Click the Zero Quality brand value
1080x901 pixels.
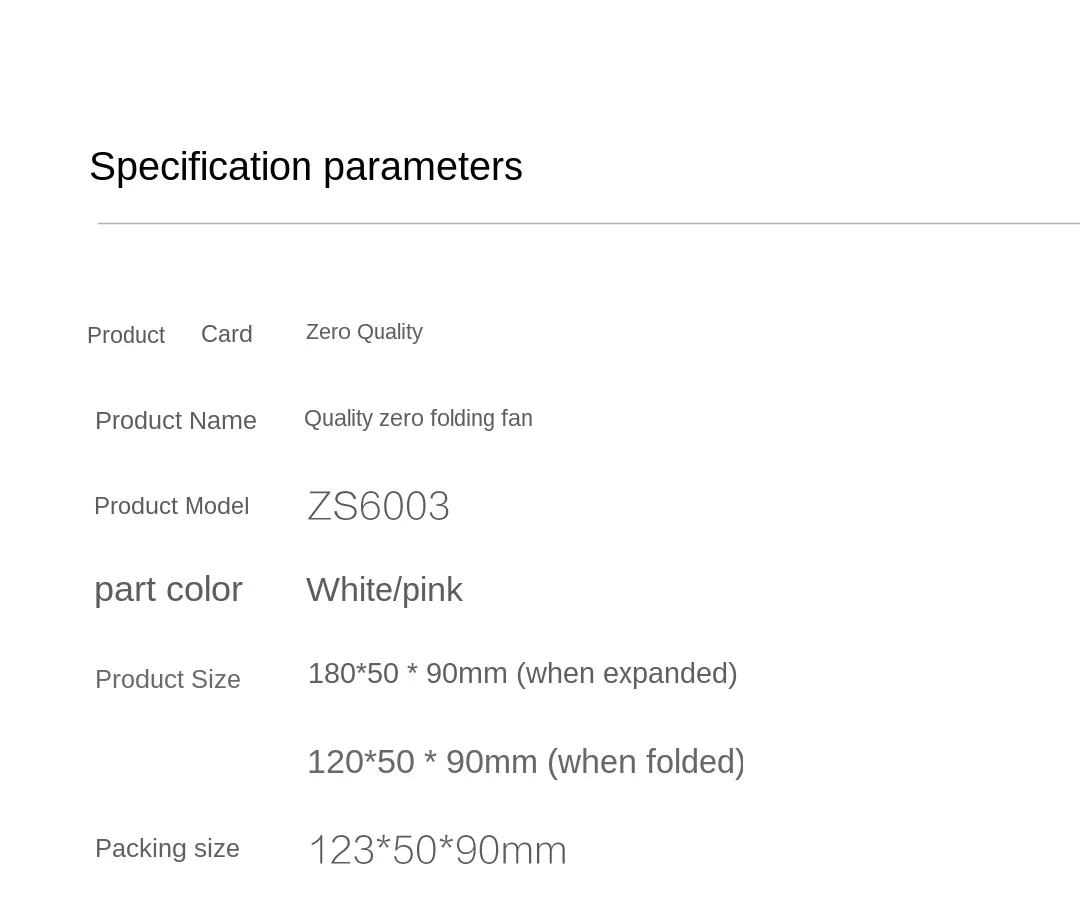[364, 332]
